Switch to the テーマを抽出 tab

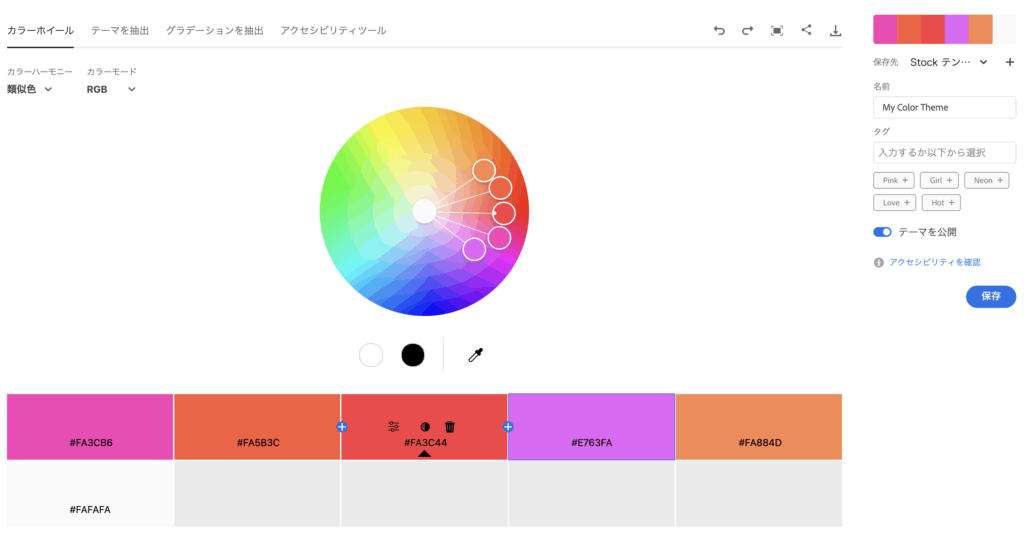click(x=120, y=31)
